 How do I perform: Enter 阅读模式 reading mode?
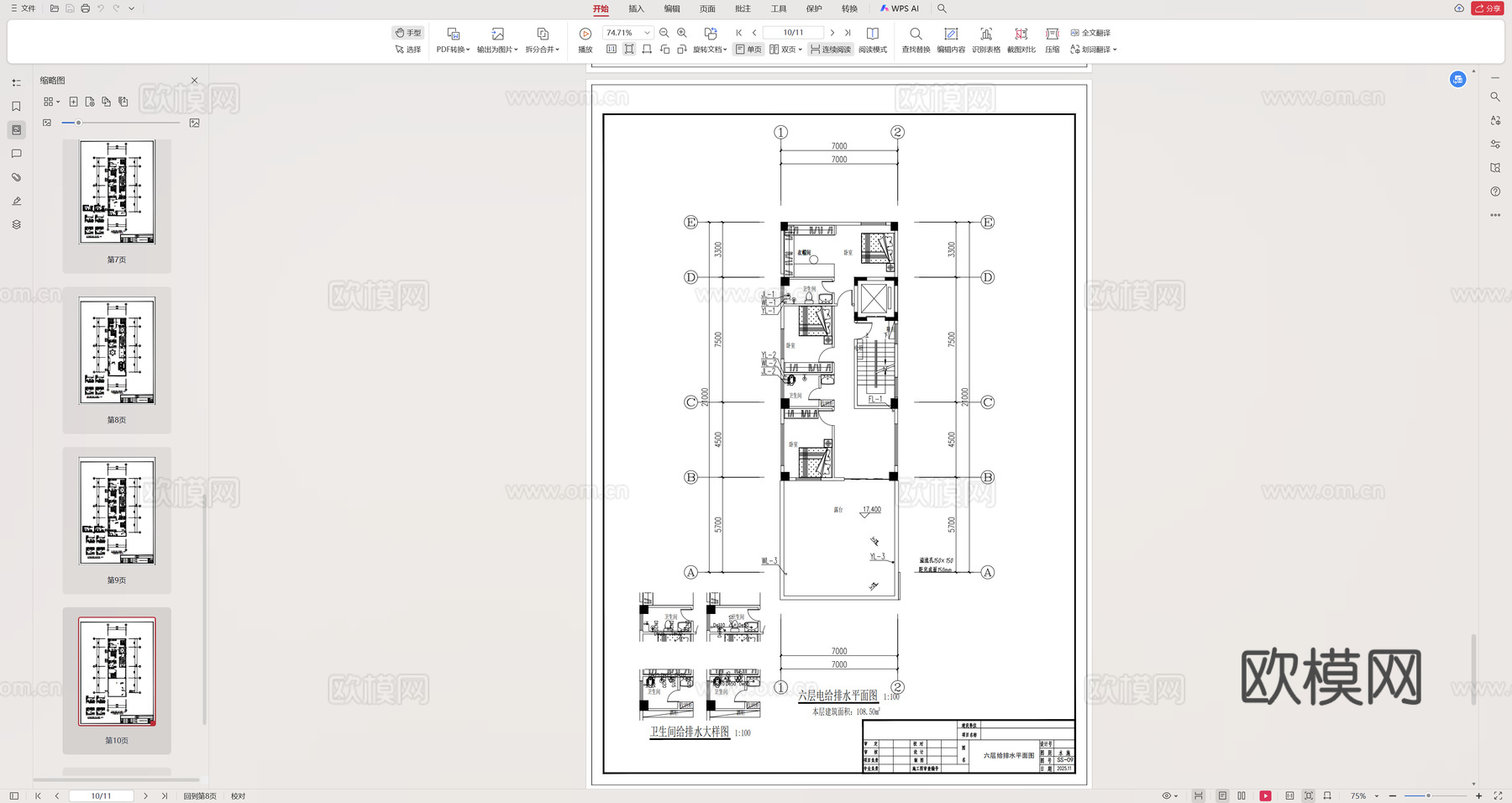[873, 40]
